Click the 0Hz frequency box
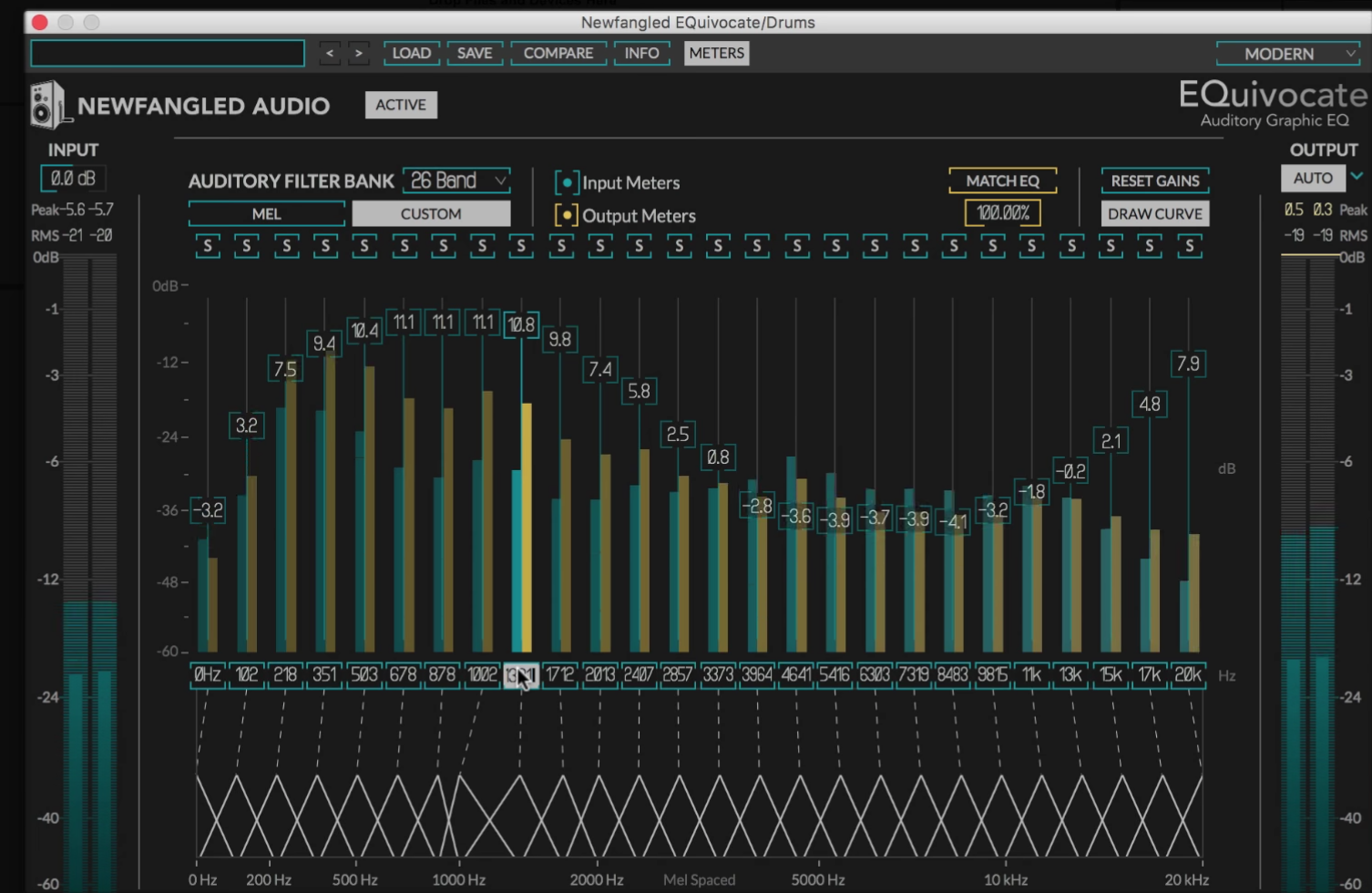This screenshot has height=893, width=1372. (x=208, y=675)
